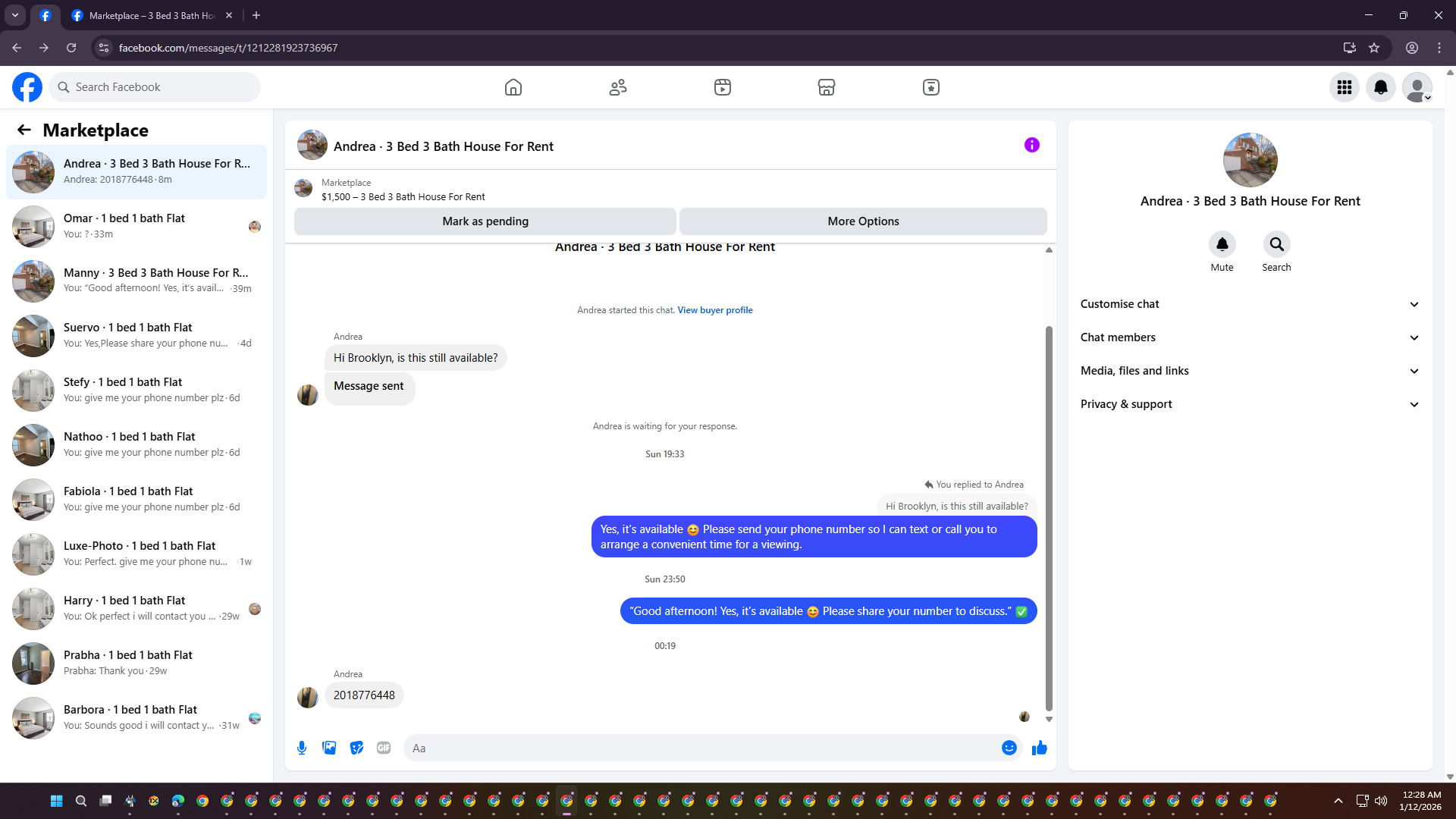Open Luxe-Photo 1 bed 1 bath Flat chat
Screen dimensions: 1456x819
136,554
